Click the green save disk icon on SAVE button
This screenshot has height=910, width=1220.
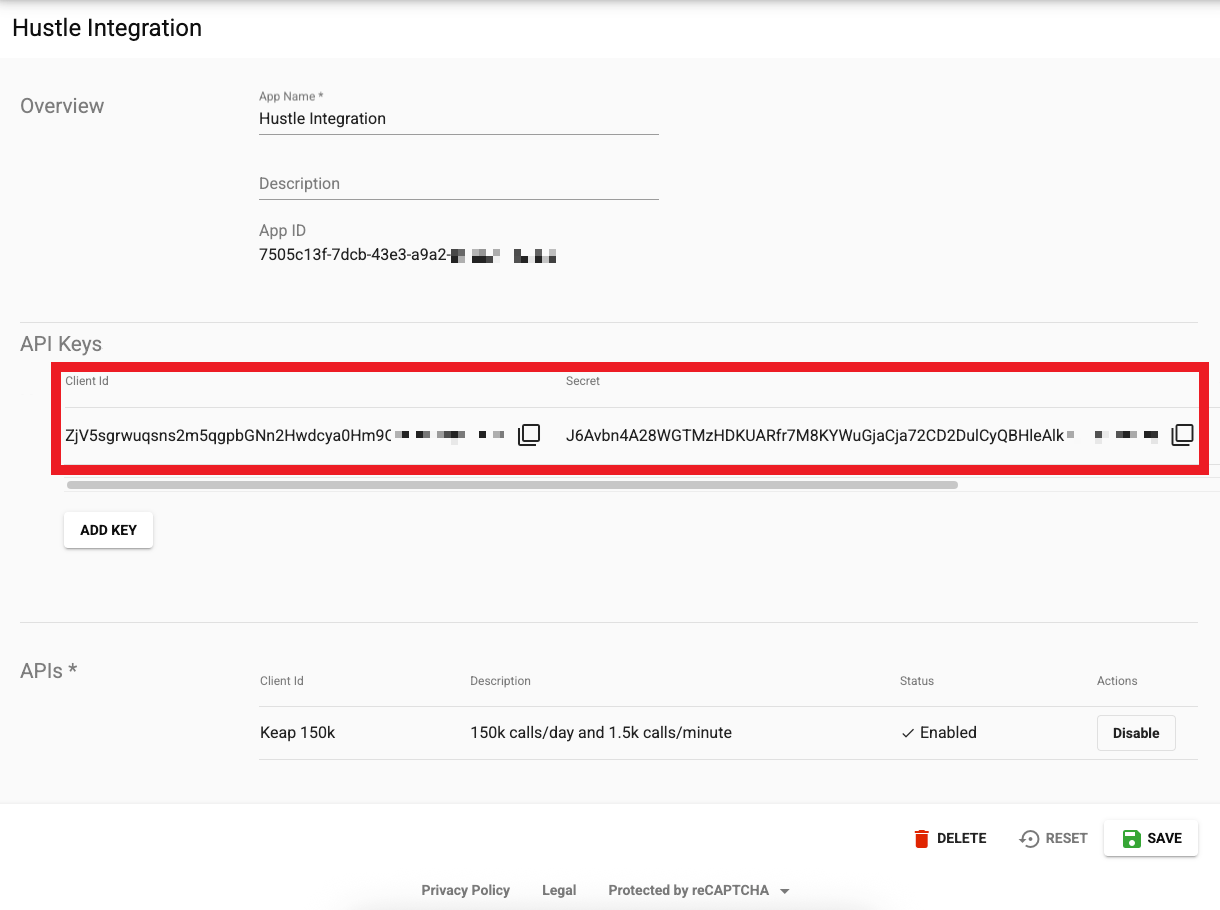[x=1131, y=838]
